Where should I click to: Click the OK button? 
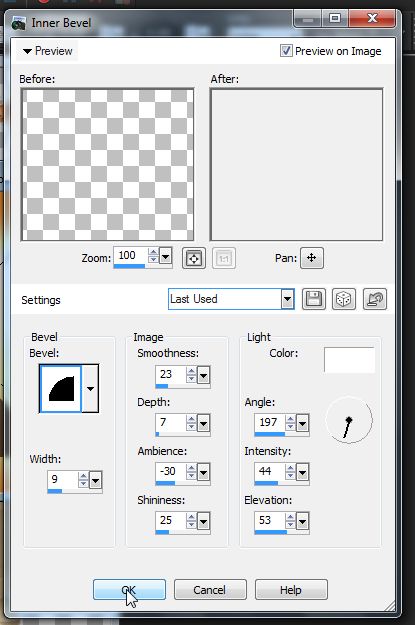(x=129, y=590)
